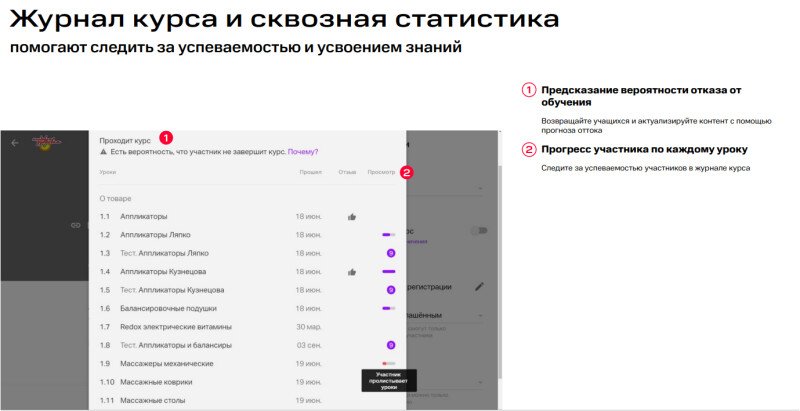Click the '30 мар.' date cell

309,327
